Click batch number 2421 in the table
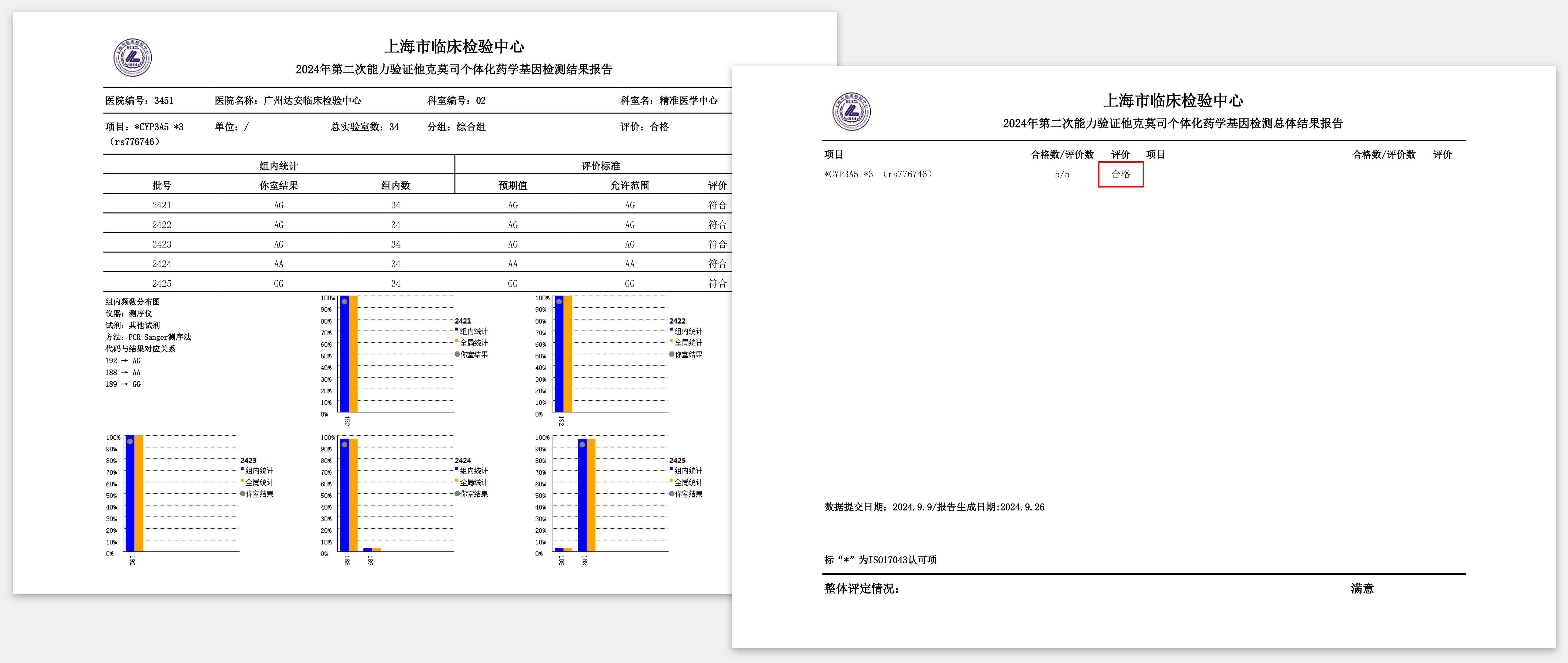The image size is (1568, 663). click(x=162, y=205)
